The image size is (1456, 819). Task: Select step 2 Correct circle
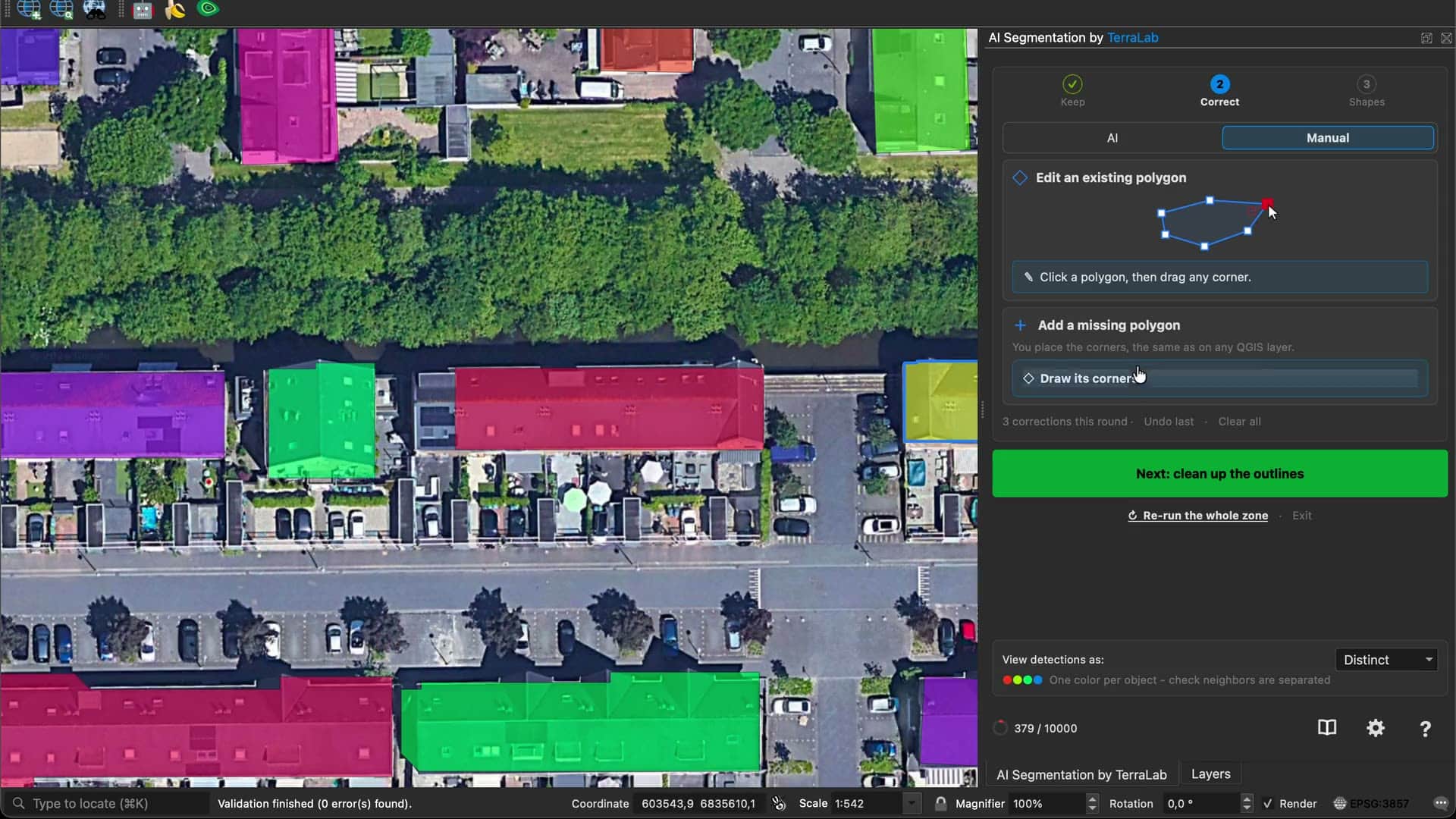click(x=1219, y=84)
